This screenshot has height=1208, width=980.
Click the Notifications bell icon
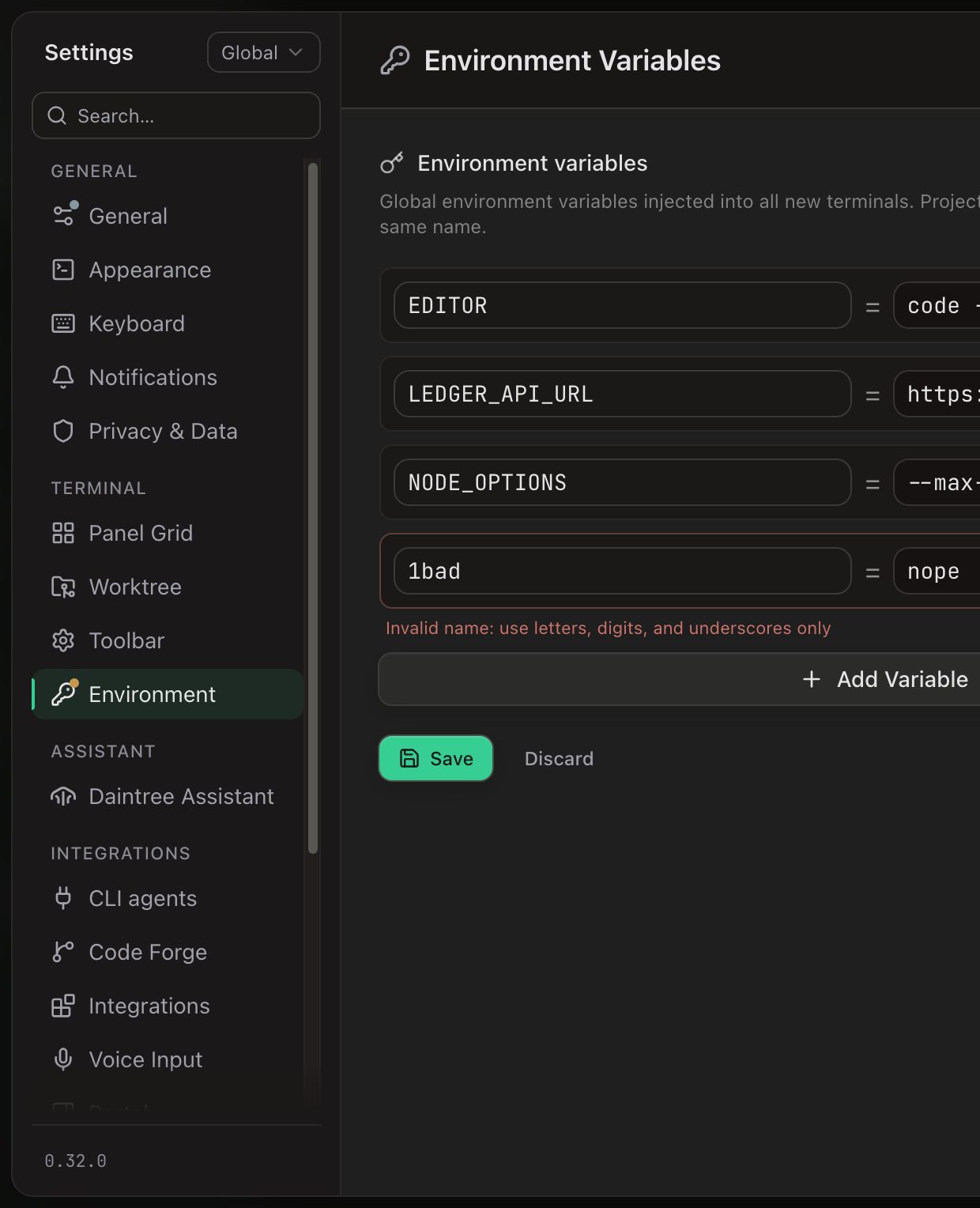click(x=63, y=377)
